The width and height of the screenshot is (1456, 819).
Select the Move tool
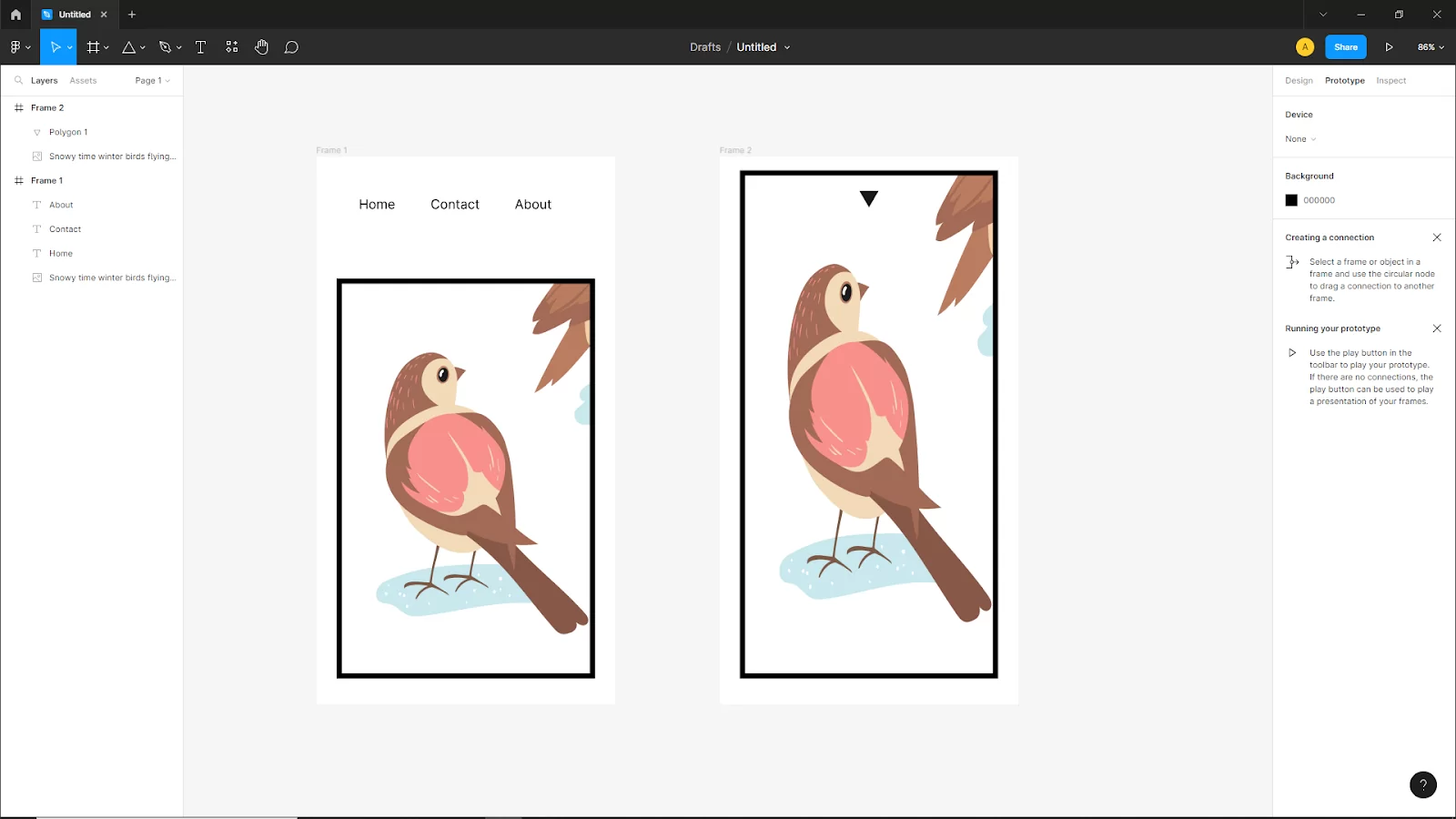tap(55, 47)
